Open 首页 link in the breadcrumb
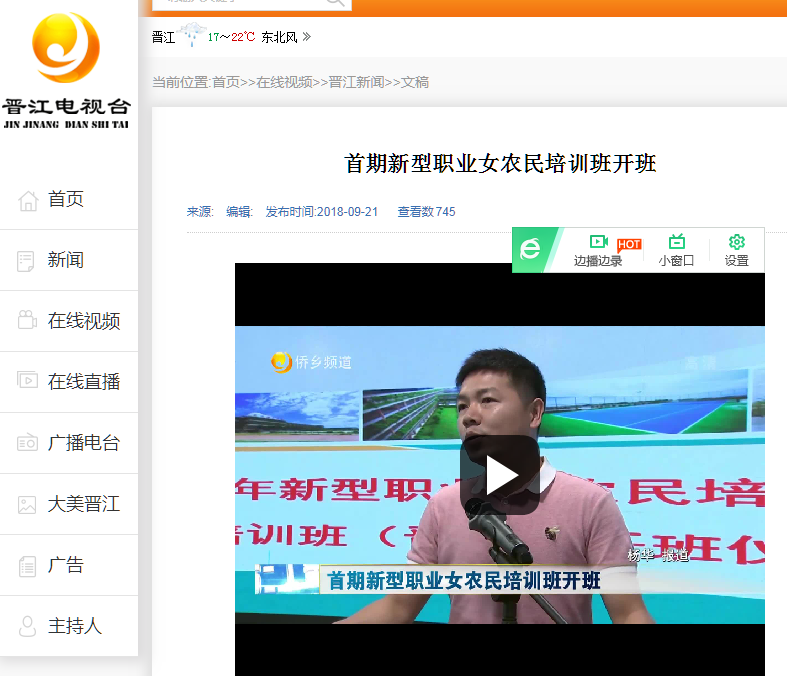Image resolution: width=787 pixels, height=676 pixels. coord(225,82)
